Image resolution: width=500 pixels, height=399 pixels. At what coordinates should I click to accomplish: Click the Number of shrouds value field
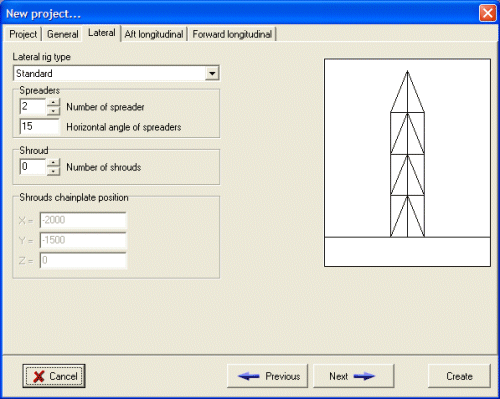33,167
